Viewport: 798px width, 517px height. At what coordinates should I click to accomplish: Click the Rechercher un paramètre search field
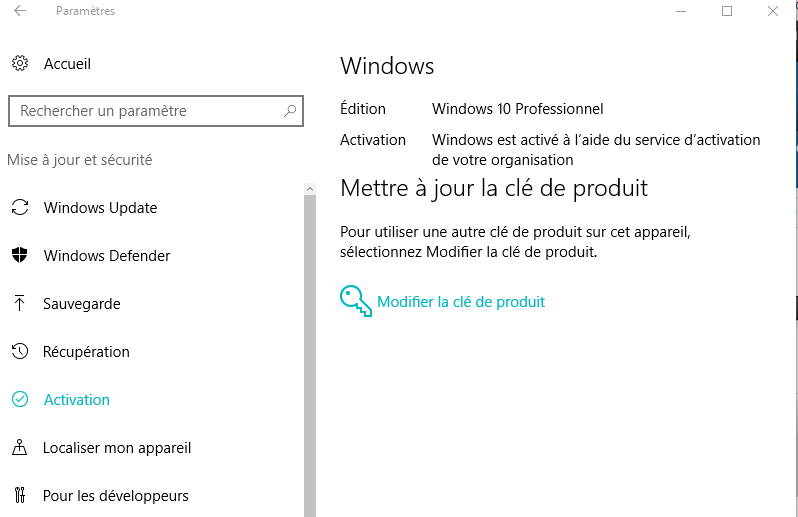tap(145, 111)
